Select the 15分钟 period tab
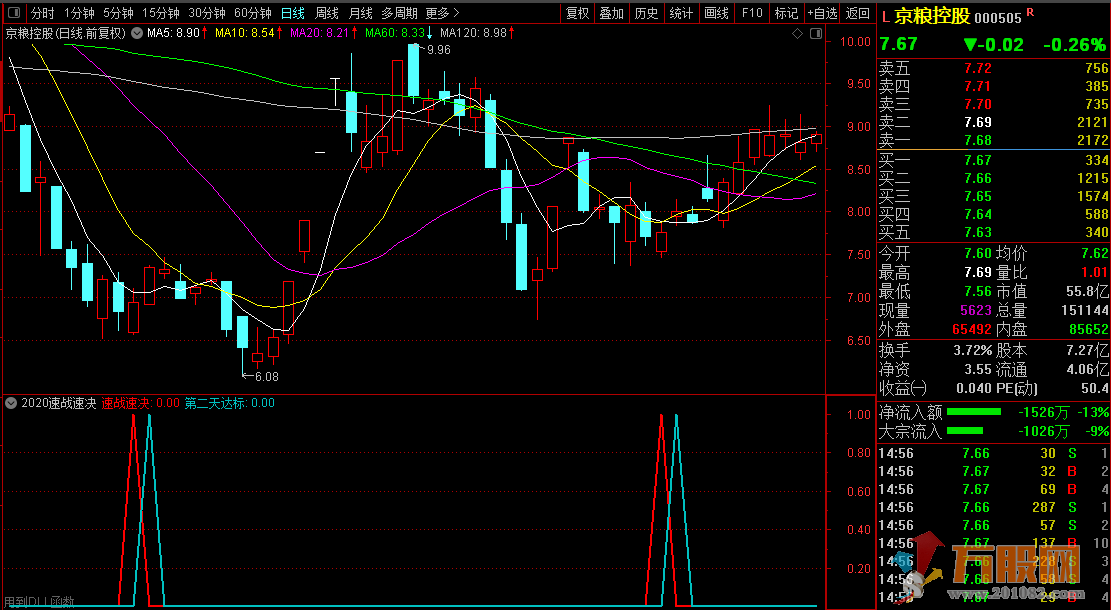The height and width of the screenshot is (610, 1111). click(160, 13)
